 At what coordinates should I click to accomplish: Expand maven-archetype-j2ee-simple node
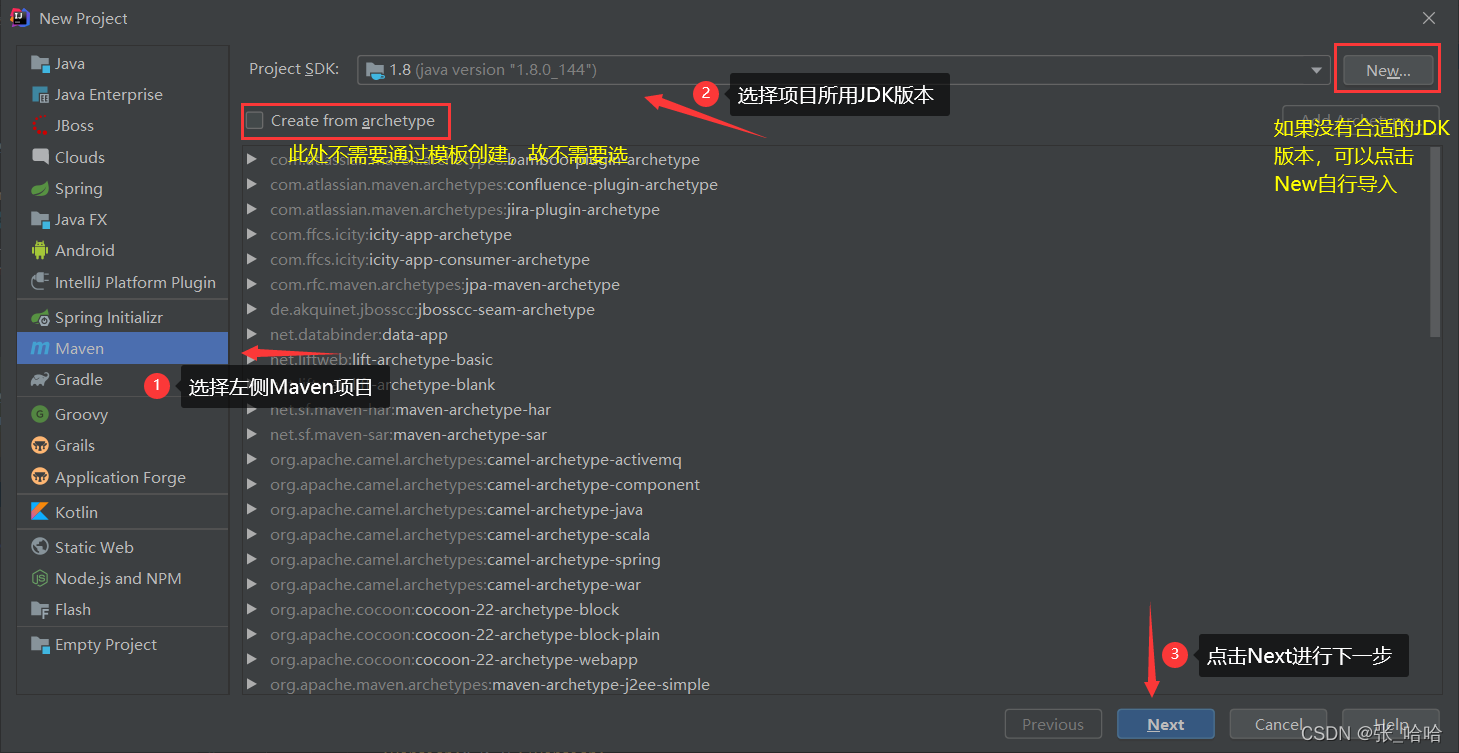(251, 685)
